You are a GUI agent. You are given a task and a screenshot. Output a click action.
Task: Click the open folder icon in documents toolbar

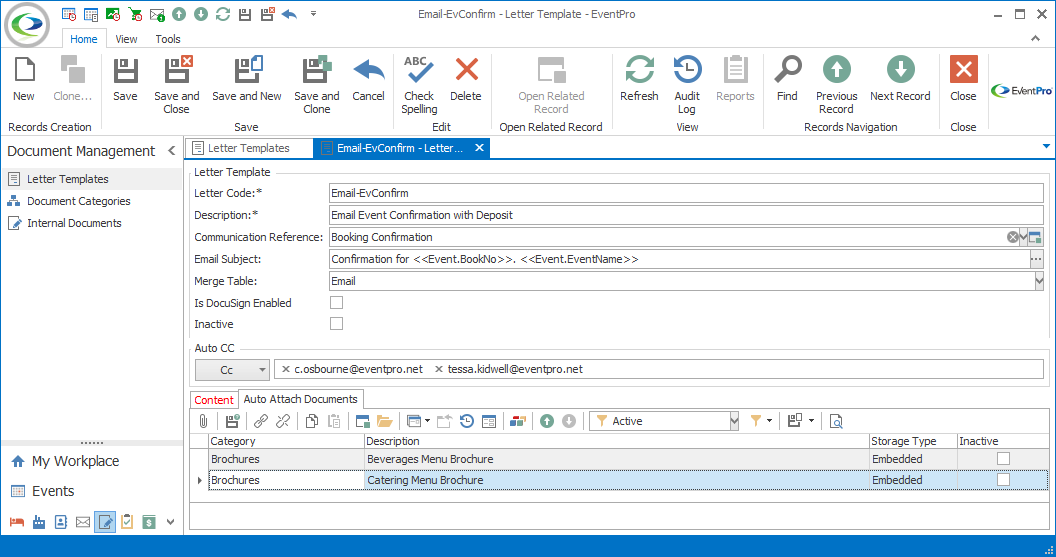[385, 422]
